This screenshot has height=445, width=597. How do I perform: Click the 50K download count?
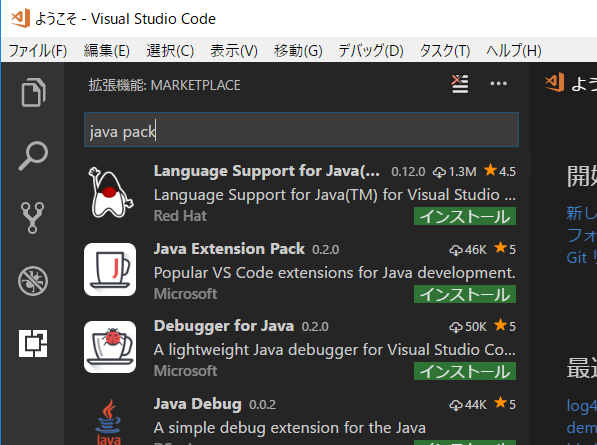pyautogui.click(x=468, y=327)
